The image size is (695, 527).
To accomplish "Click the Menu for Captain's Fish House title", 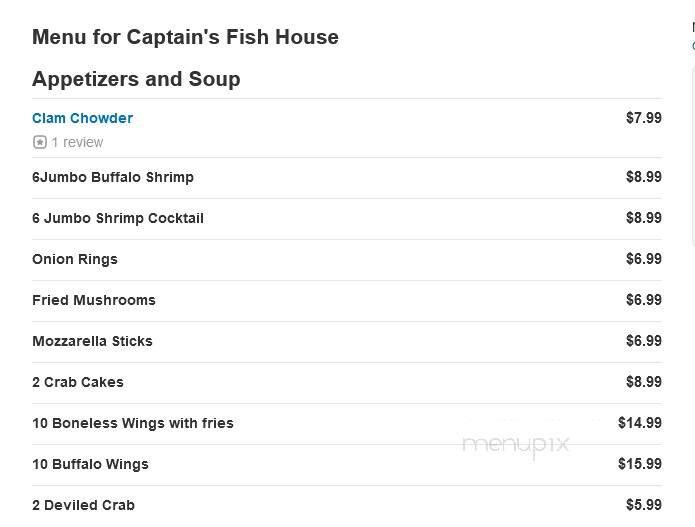I will click(x=185, y=37).
